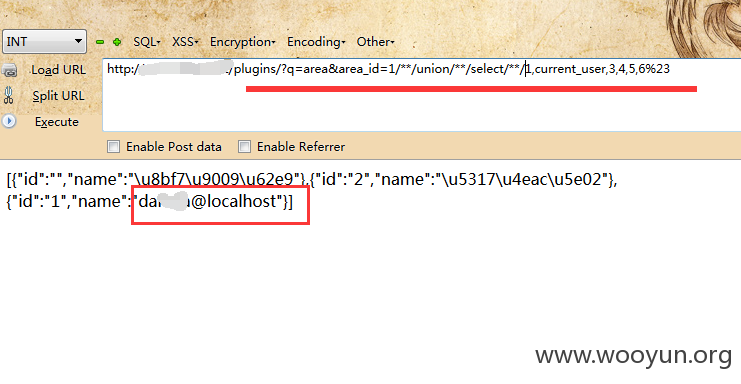The image size is (741, 384).
Task: Click the Load URL button
Action: coord(59,70)
